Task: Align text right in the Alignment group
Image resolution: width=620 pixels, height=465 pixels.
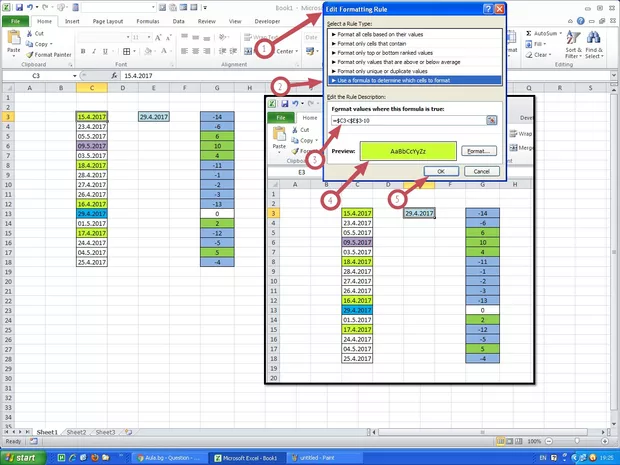Action: tap(206, 51)
